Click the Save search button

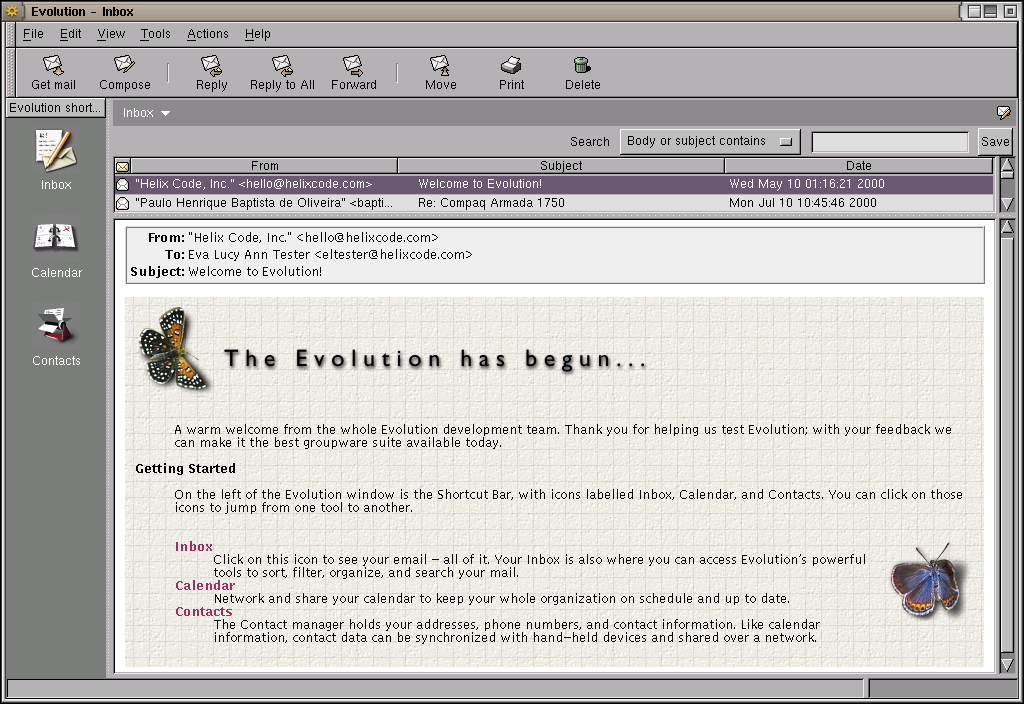pos(994,140)
